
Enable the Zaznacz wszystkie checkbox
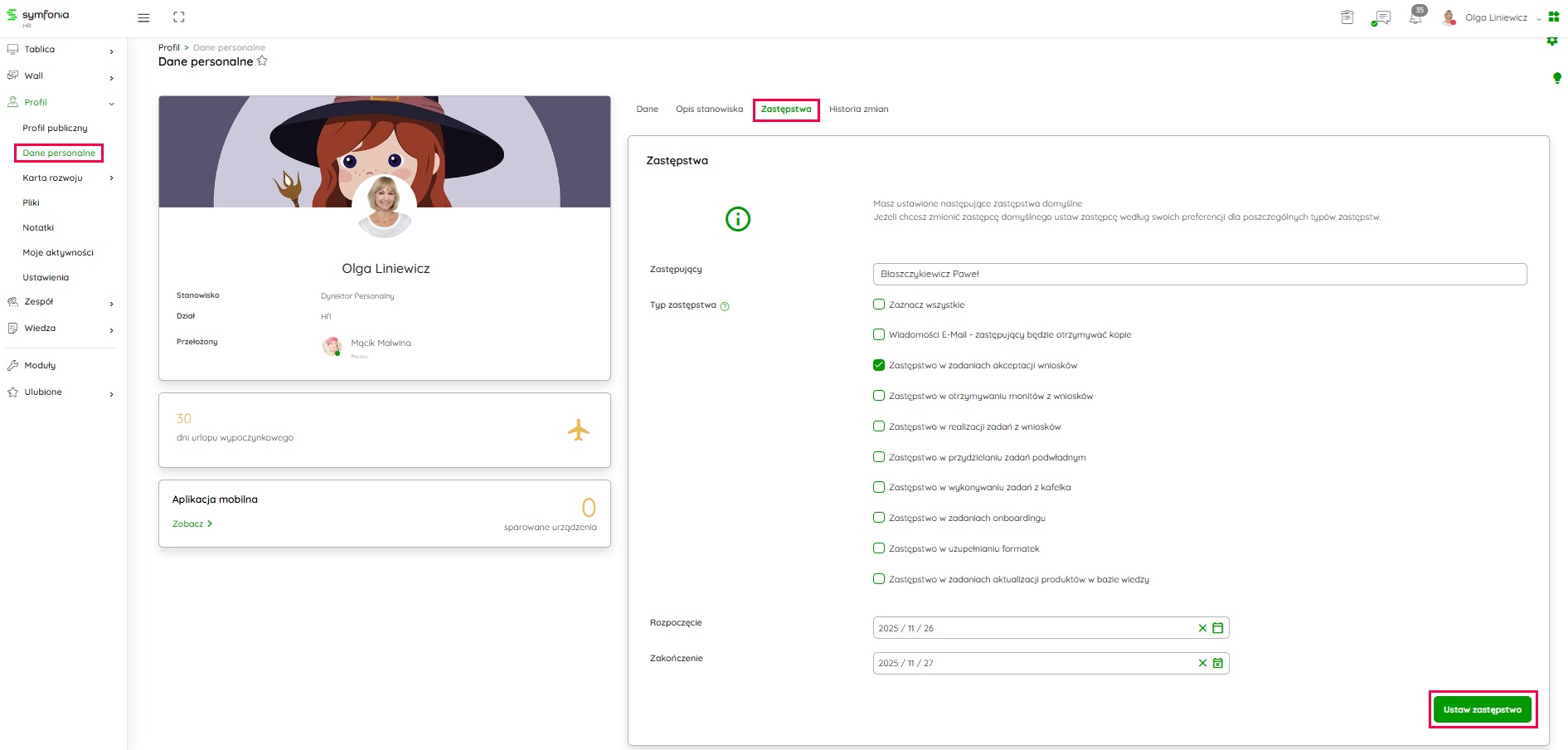coord(879,304)
